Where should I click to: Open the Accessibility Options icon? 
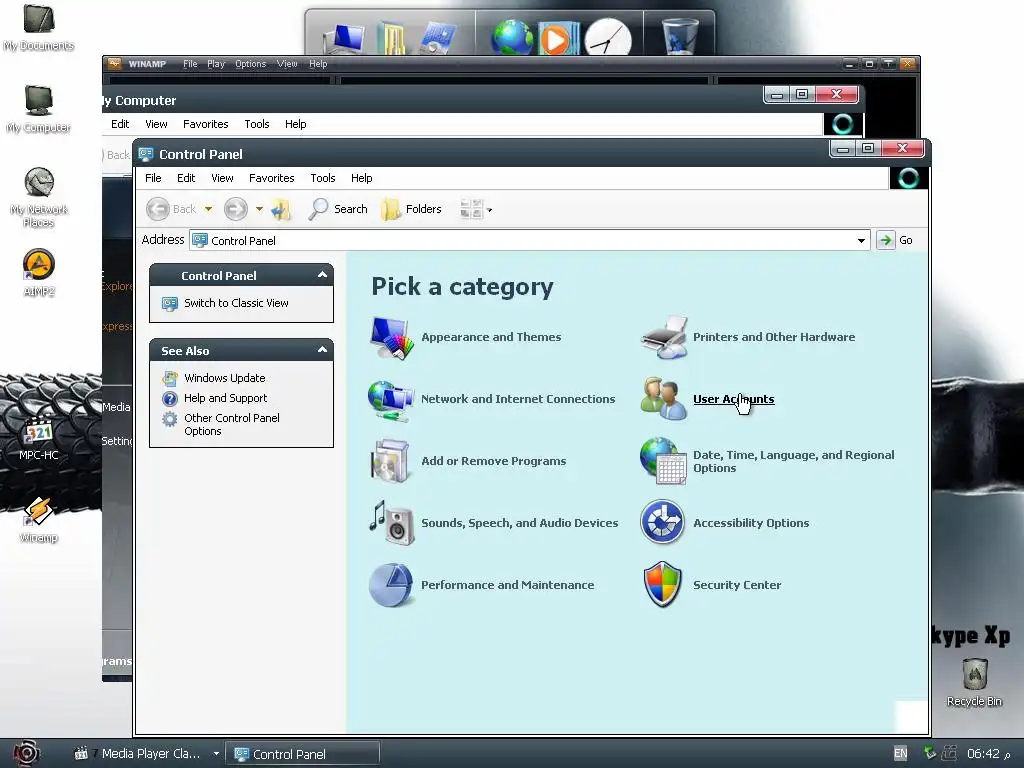click(662, 522)
